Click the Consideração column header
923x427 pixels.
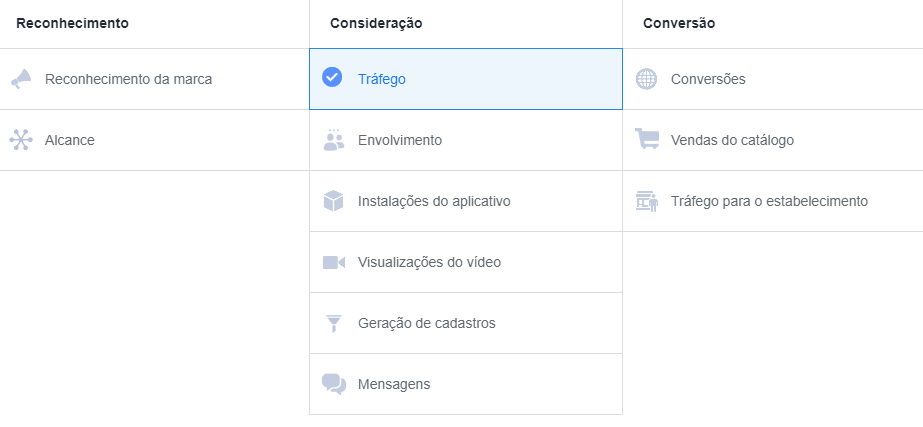pos(376,24)
